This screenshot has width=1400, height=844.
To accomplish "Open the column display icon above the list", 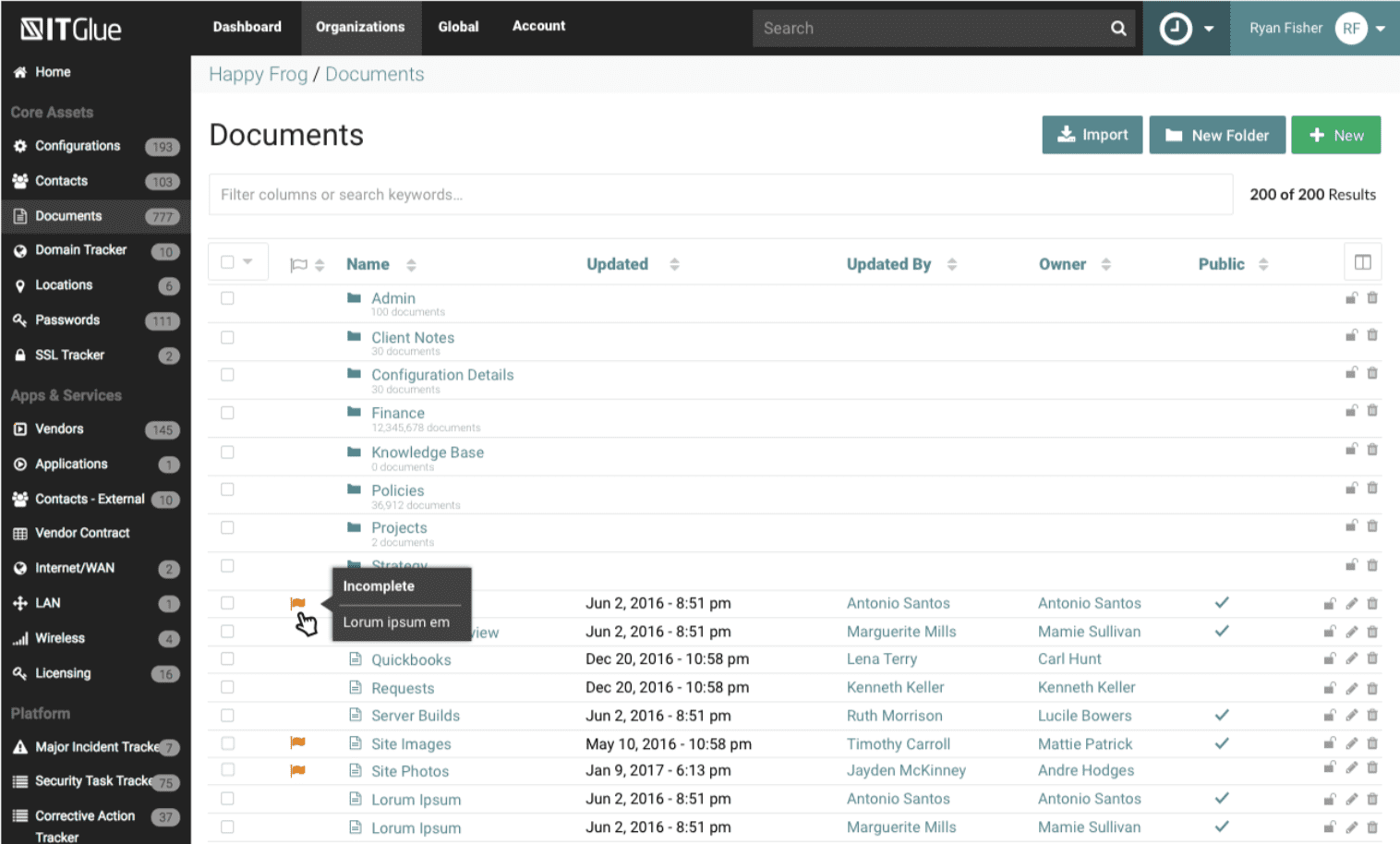I will [x=1361, y=261].
